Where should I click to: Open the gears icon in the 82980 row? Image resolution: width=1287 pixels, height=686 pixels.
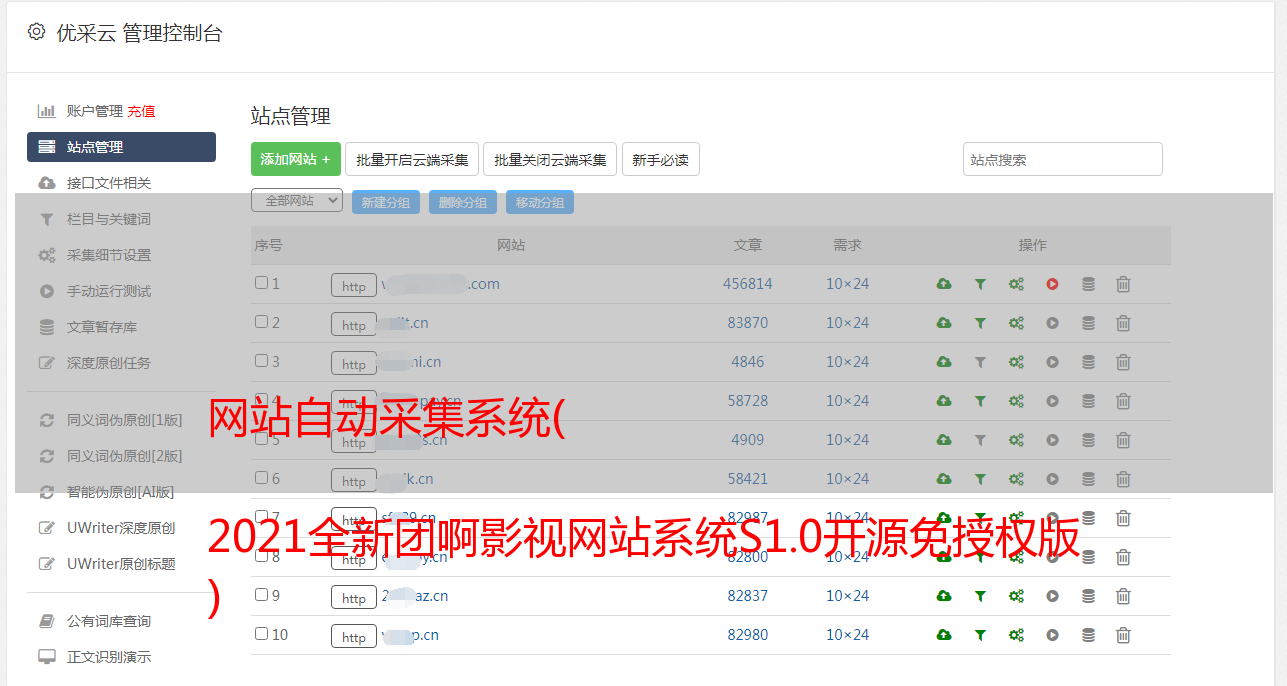pos(1016,635)
